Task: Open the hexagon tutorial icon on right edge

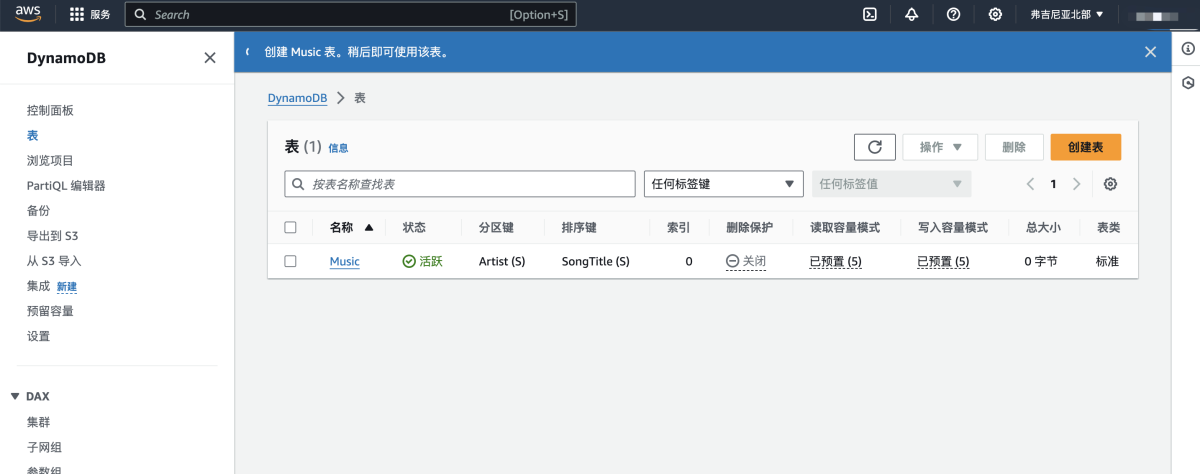Action: pyautogui.click(x=1187, y=82)
